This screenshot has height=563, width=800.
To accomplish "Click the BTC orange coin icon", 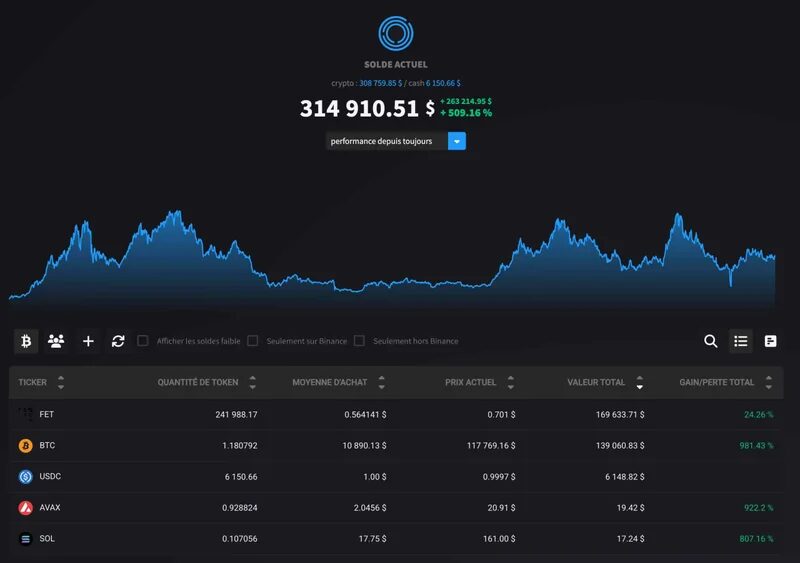I will [x=26, y=446].
